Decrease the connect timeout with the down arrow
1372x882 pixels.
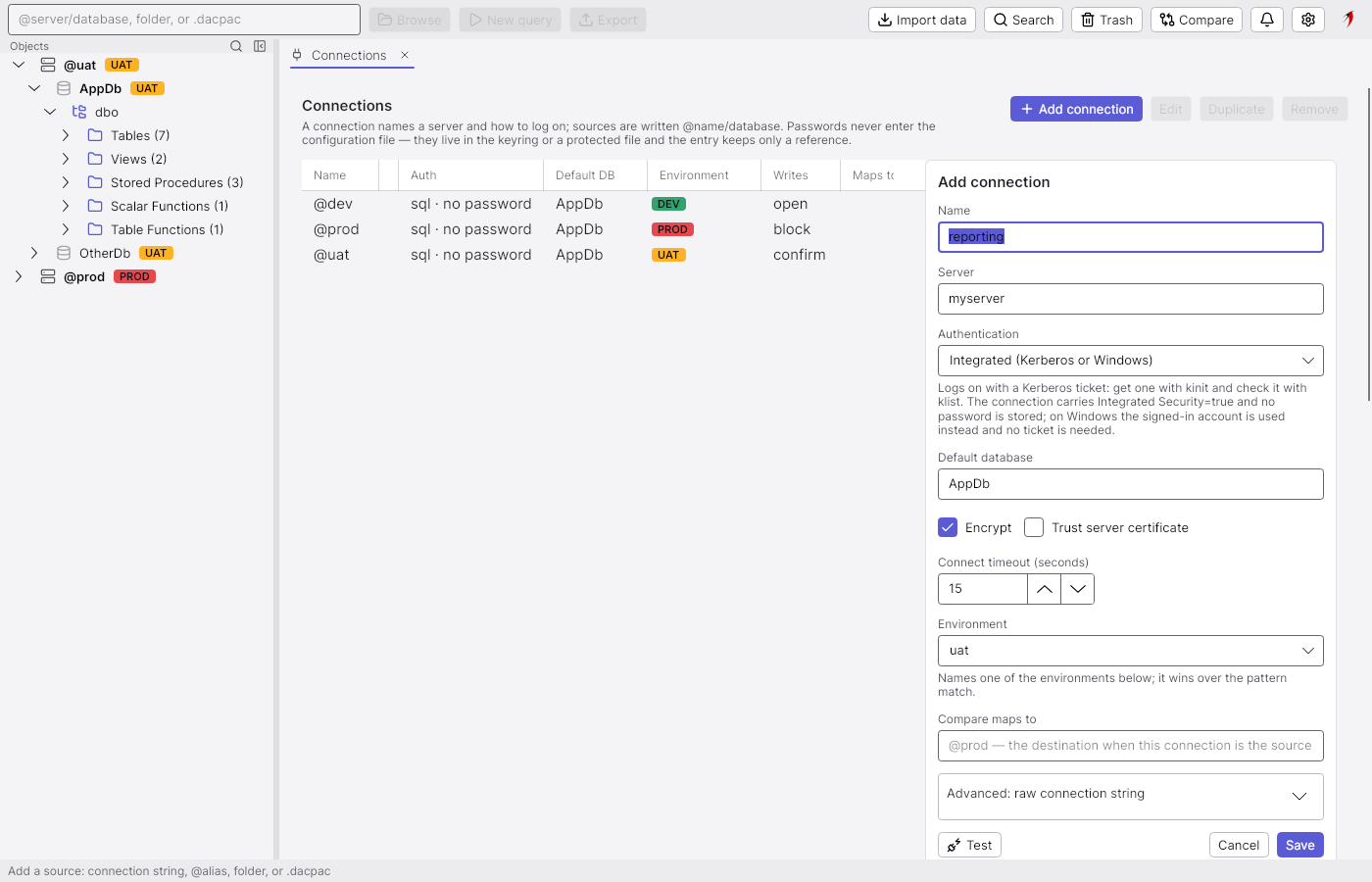click(1078, 589)
